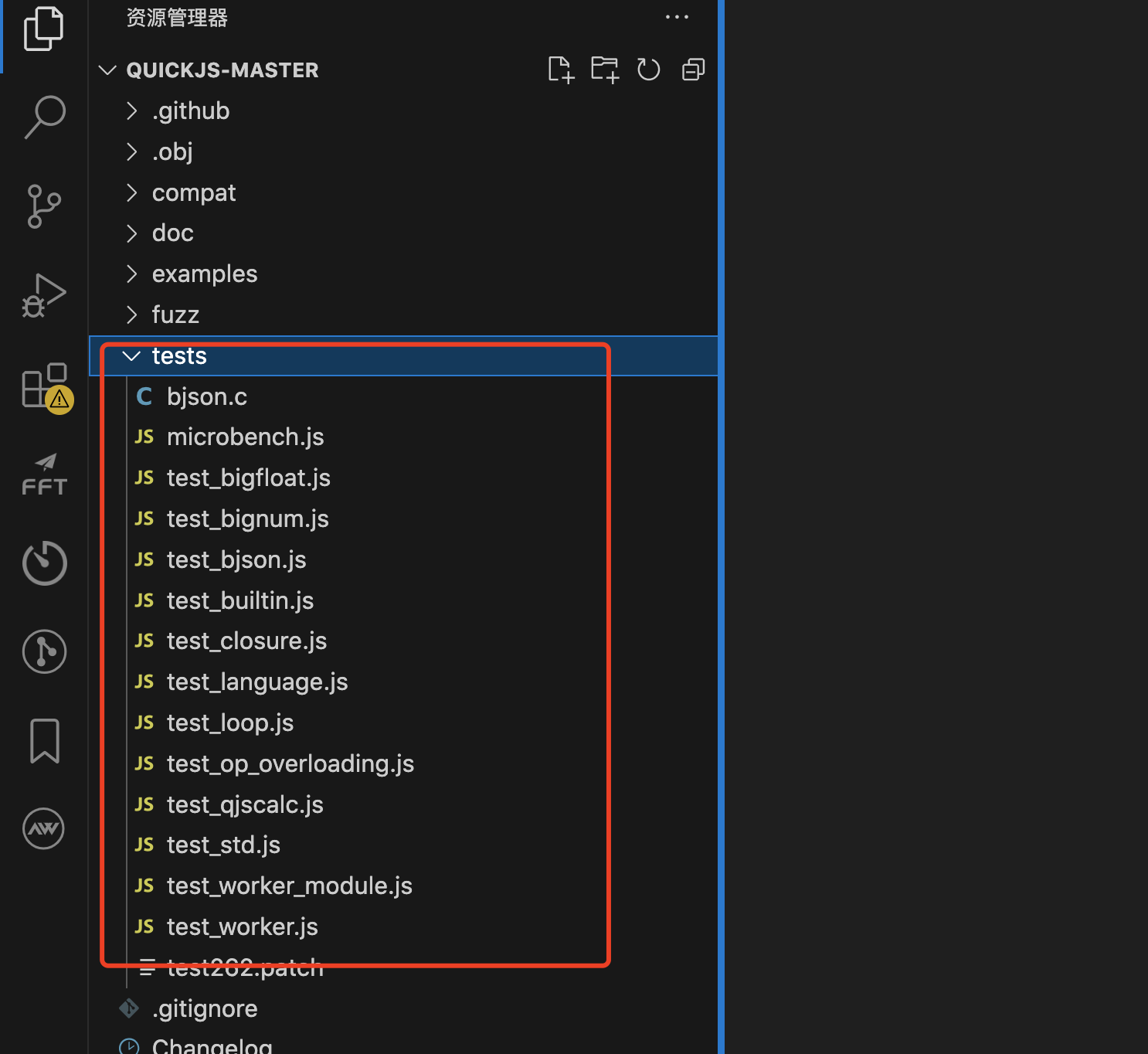Click the New File icon
1148x1054 pixels.
pyautogui.click(x=561, y=70)
